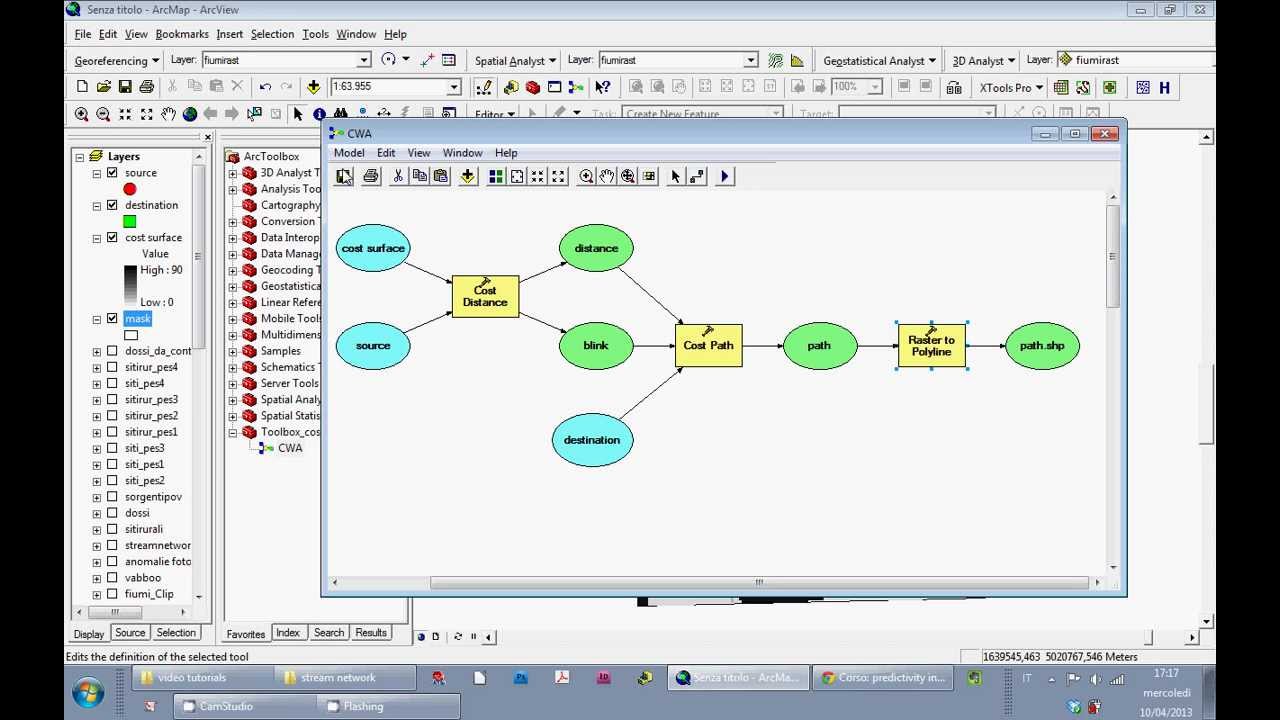1280x720 pixels.
Task: Open the Spatial Analyst dropdown
Action: [515, 61]
